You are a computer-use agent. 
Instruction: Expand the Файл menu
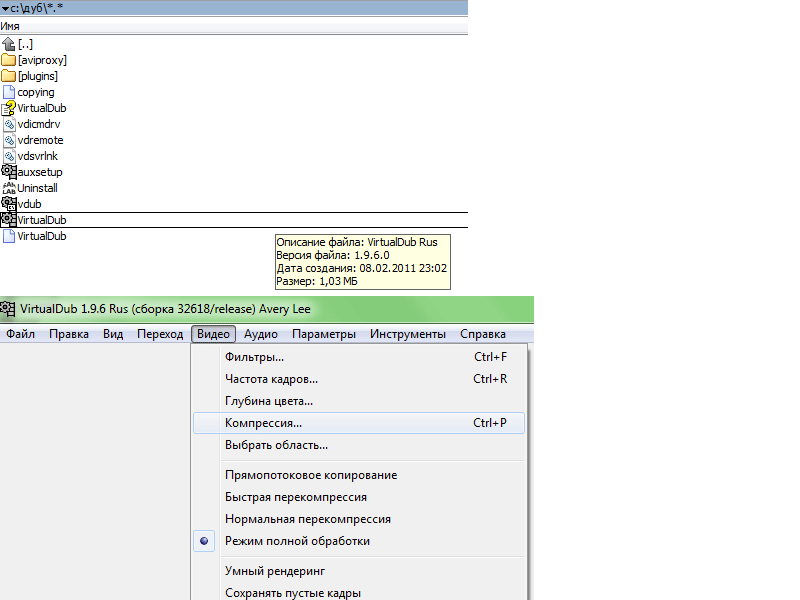coord(20,334)
